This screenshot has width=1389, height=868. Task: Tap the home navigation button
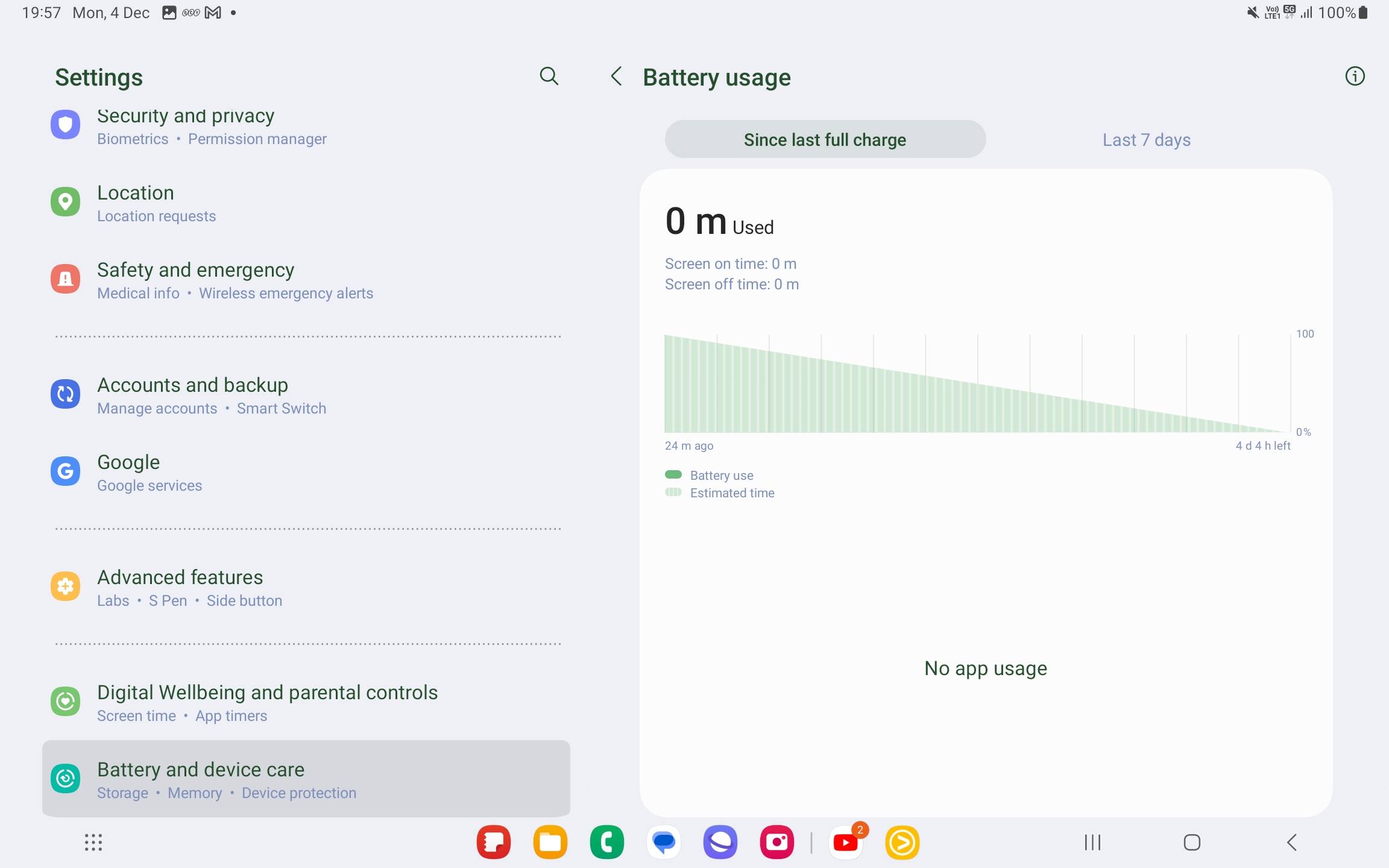(x=1192, y=842)
